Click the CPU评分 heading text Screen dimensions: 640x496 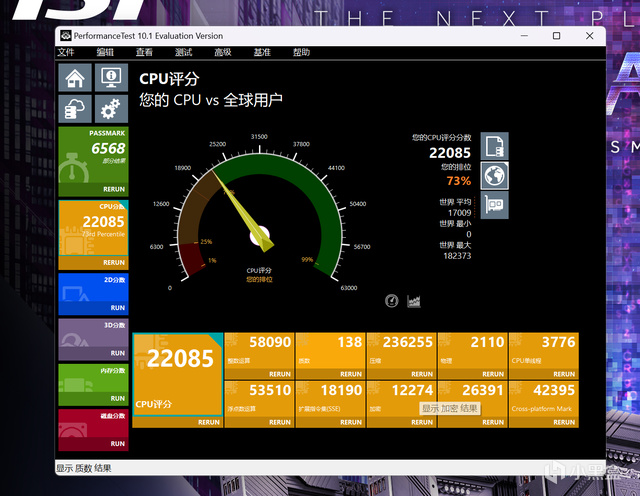(x=169, y=79)
